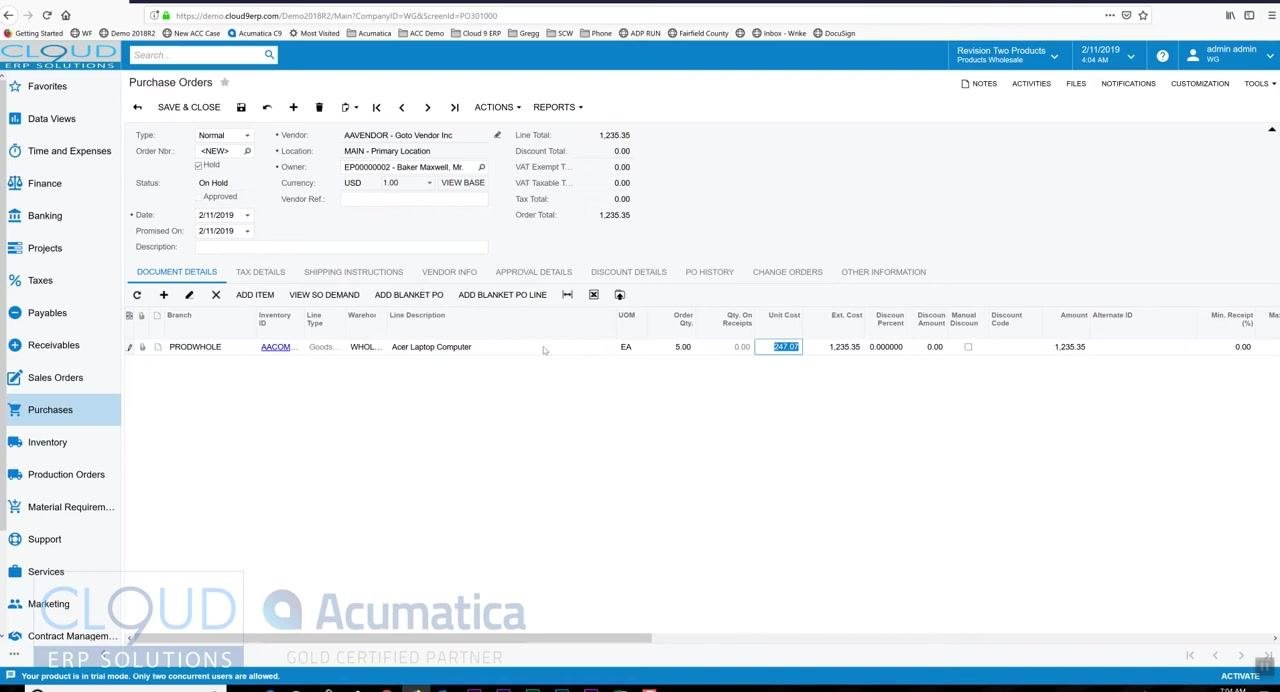This screenshot has height=692, width=1280.
Task: Click the Fit to Screen columns icon
Action: point(567,295)
